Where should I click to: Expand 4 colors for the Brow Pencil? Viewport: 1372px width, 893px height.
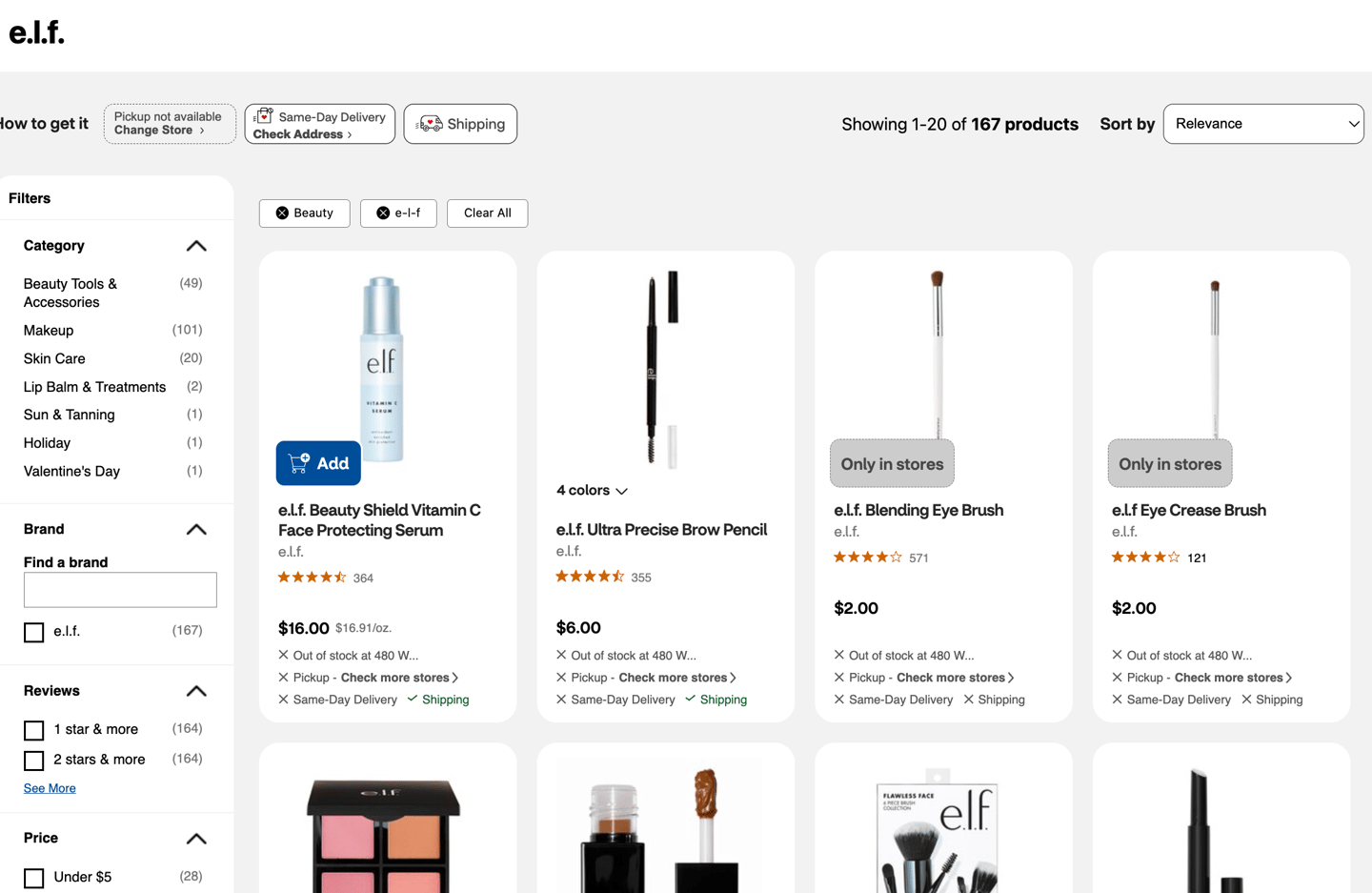click(x=591, y=490)
